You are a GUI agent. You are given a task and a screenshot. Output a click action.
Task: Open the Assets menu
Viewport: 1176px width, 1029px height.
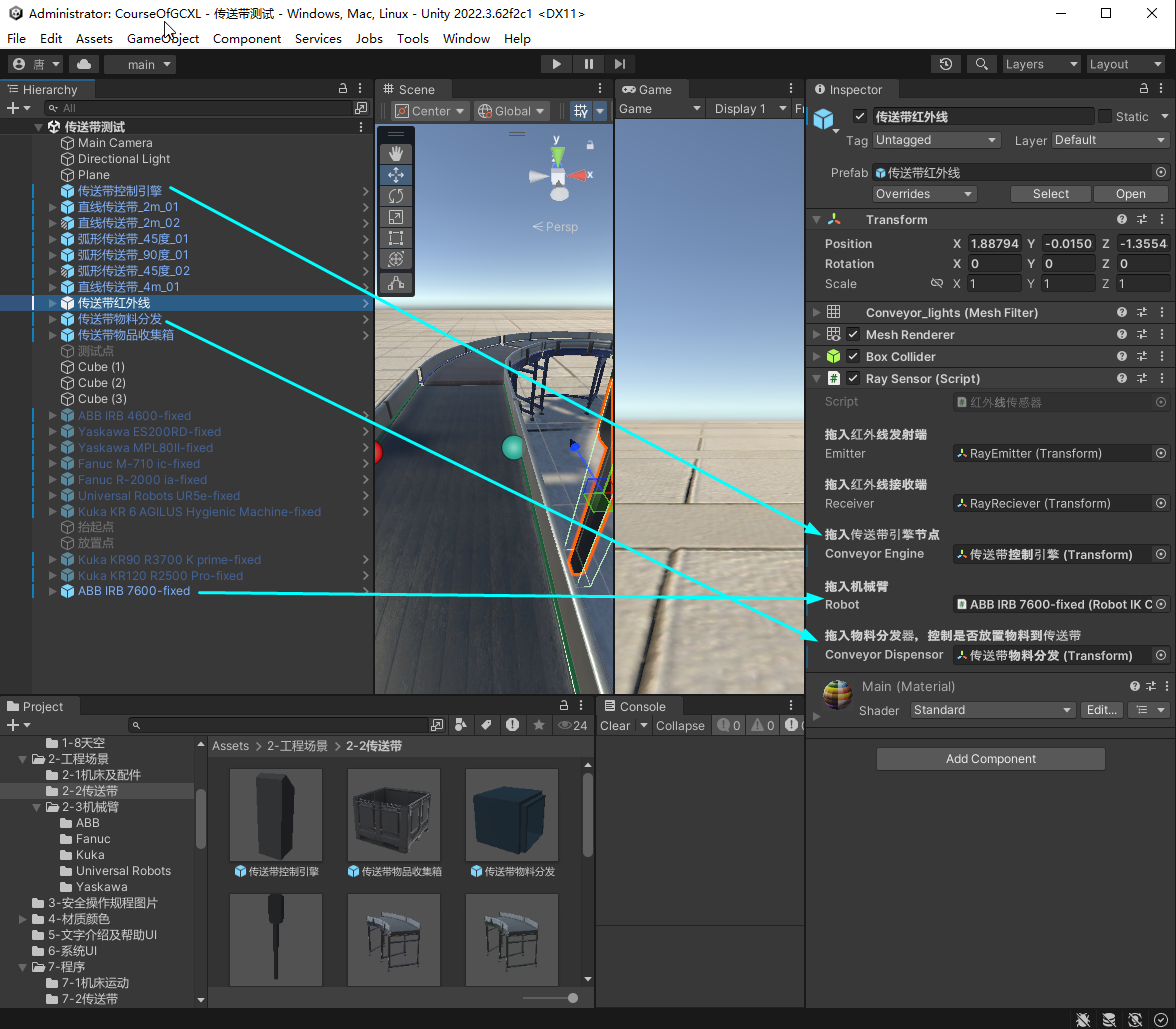point(94,38)
